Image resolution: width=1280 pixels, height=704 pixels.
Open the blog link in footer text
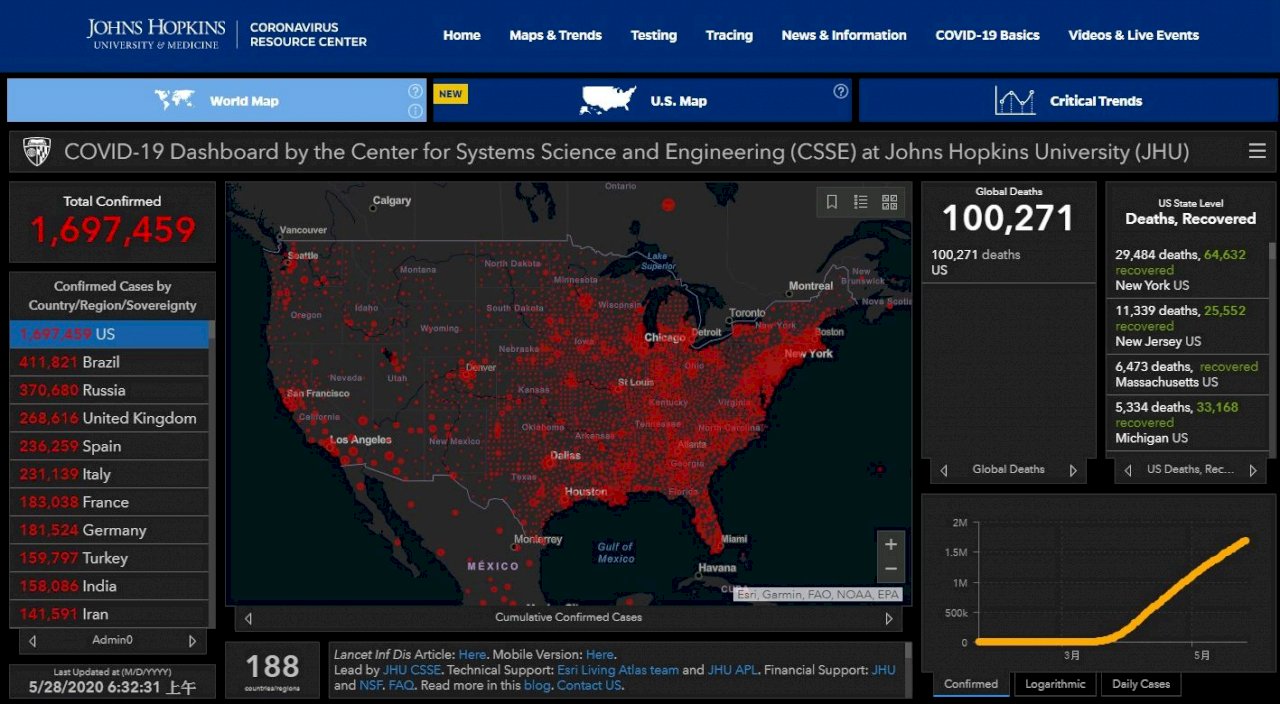click(x=537, y=686)
